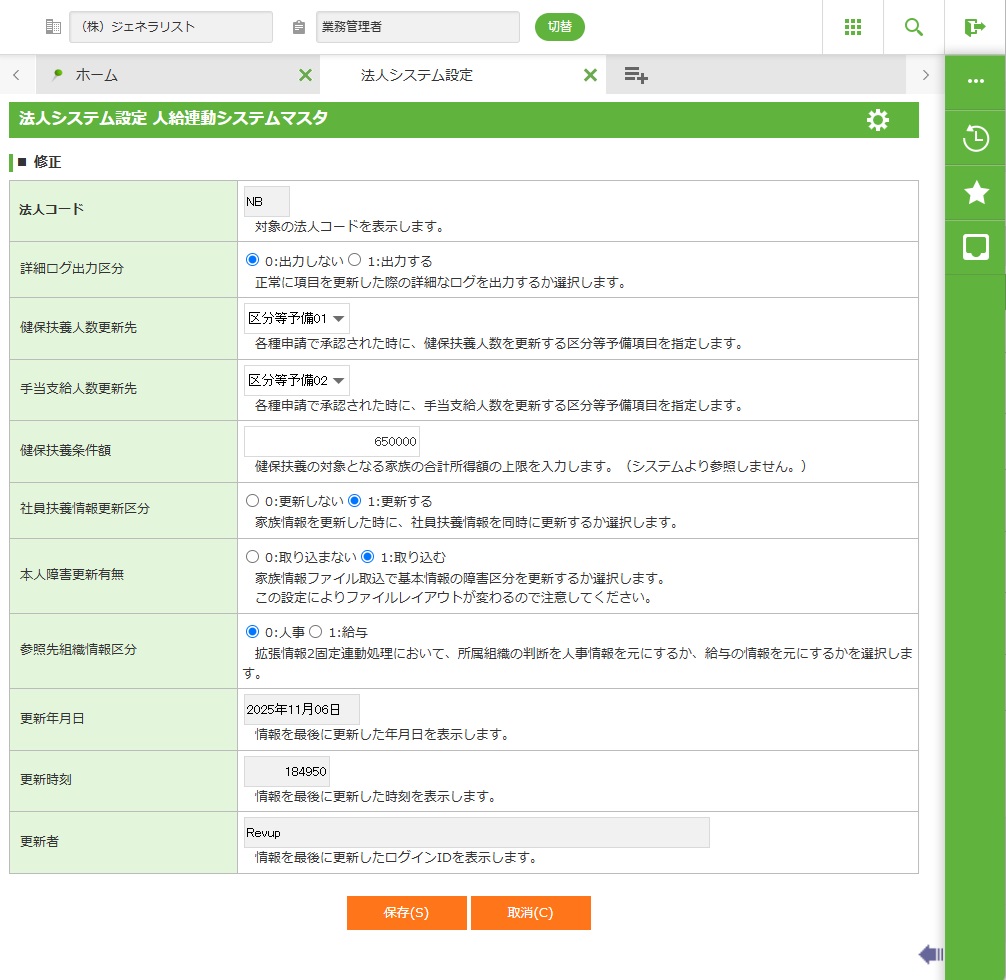Select '1:給与' for reference organization info
This screenshot has height=980, width=1006.
[315, 632]
